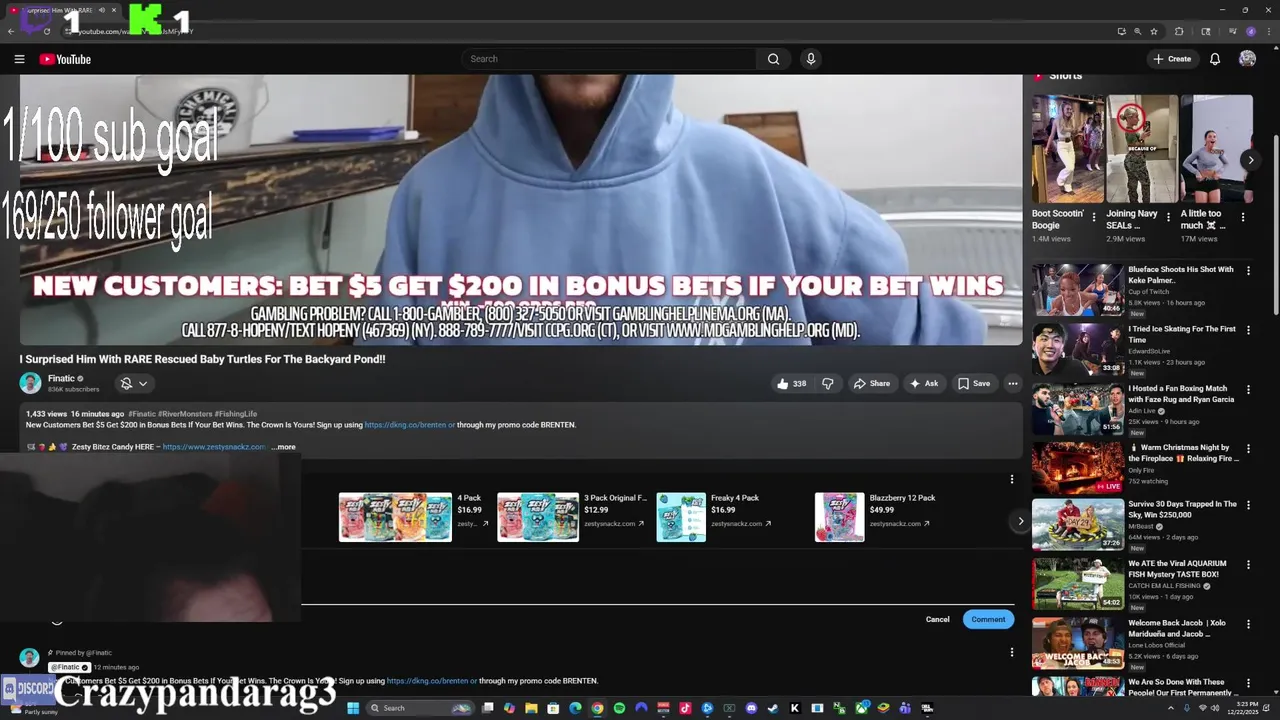This screenshot has height=720, width=1280.
Task: Open the Finatic channel avatar
Action: [x=30, y=383]
